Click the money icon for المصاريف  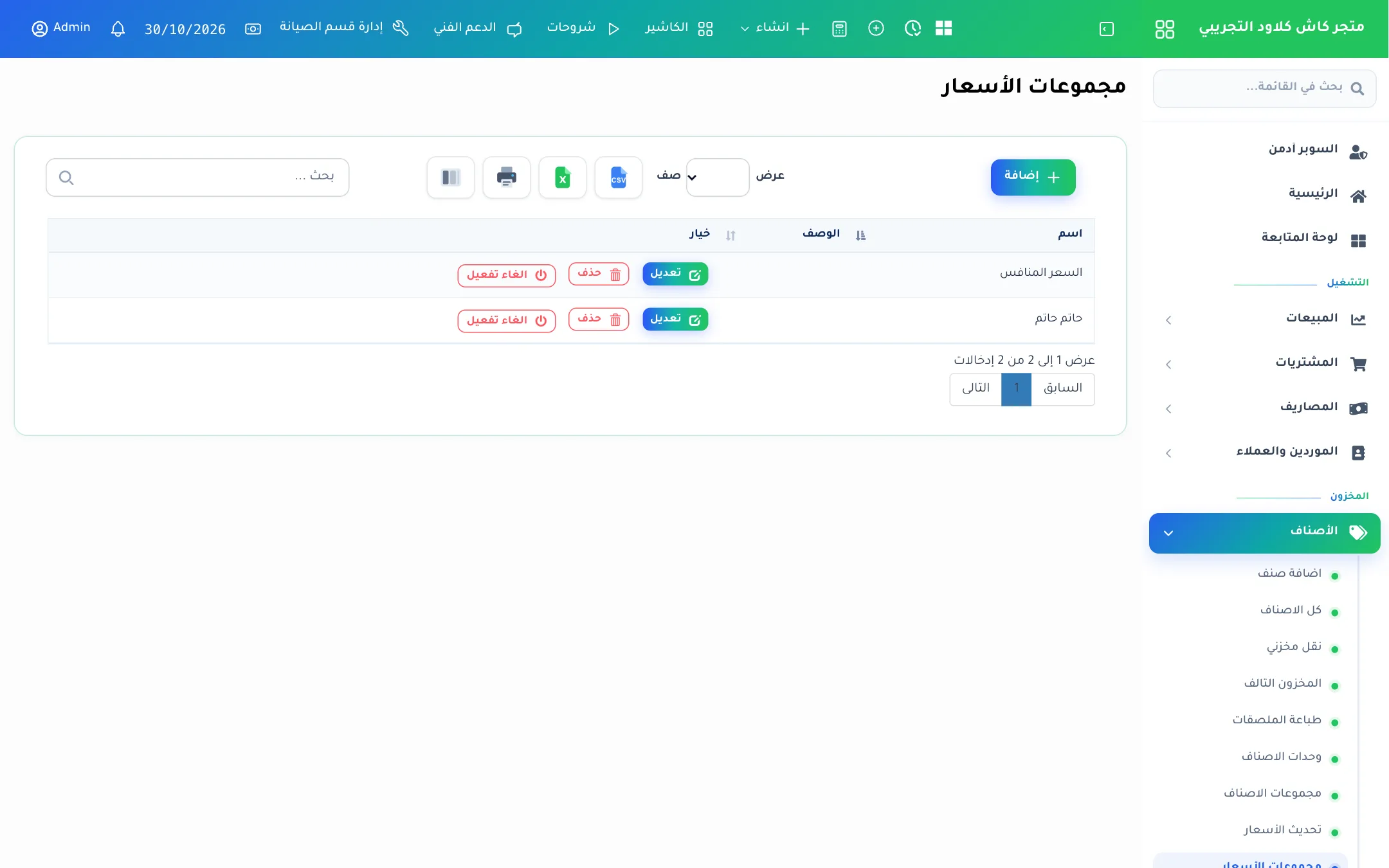pos(1358,408)
